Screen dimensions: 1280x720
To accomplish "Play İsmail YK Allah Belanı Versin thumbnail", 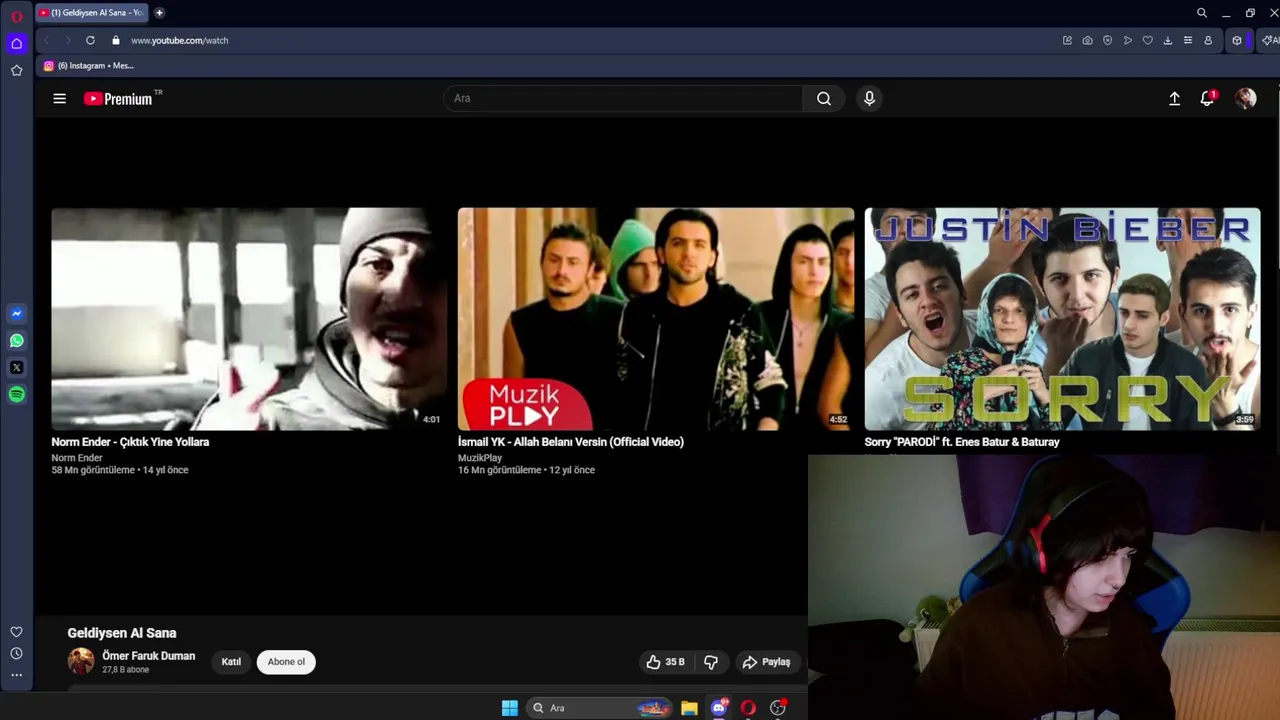I will 656,319.
